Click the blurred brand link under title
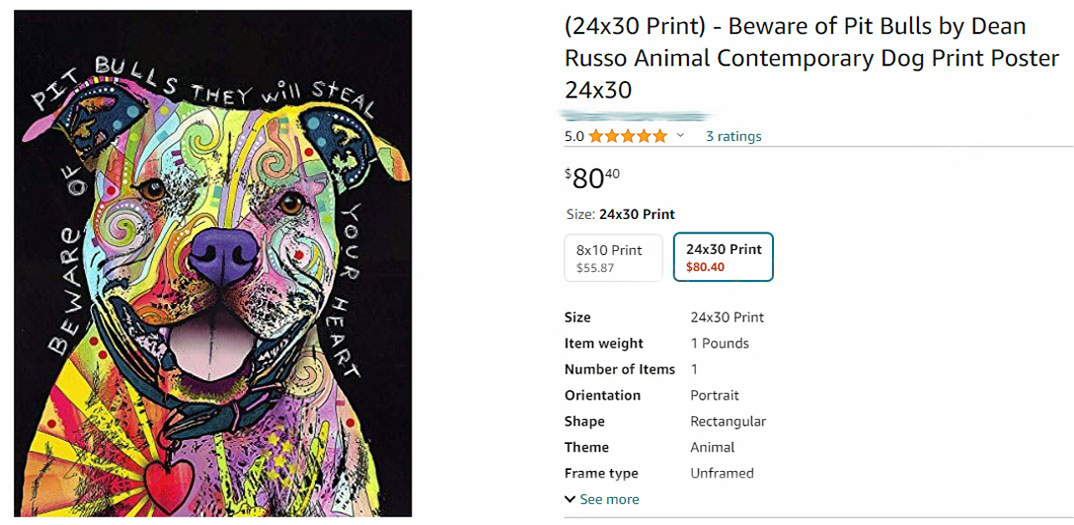The width and height of the screenshot is (1074, 525). point(636,116)
